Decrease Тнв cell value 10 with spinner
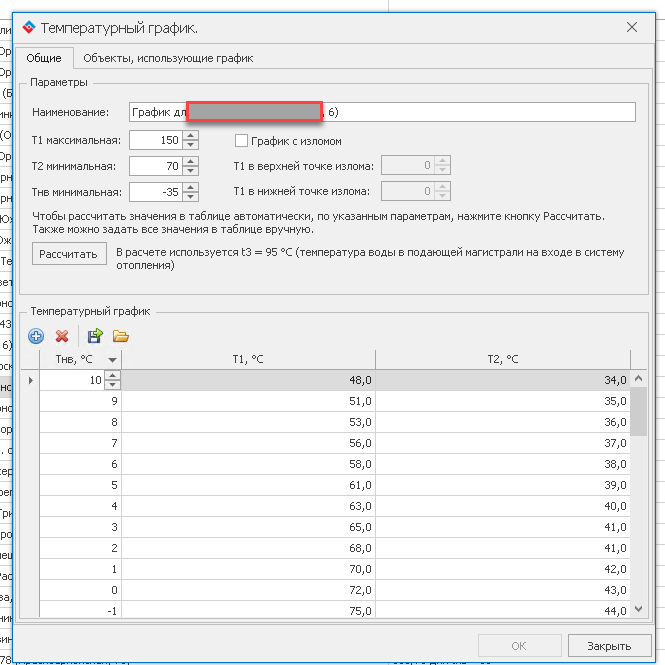 pyautogui.click(x=112, y=385)
